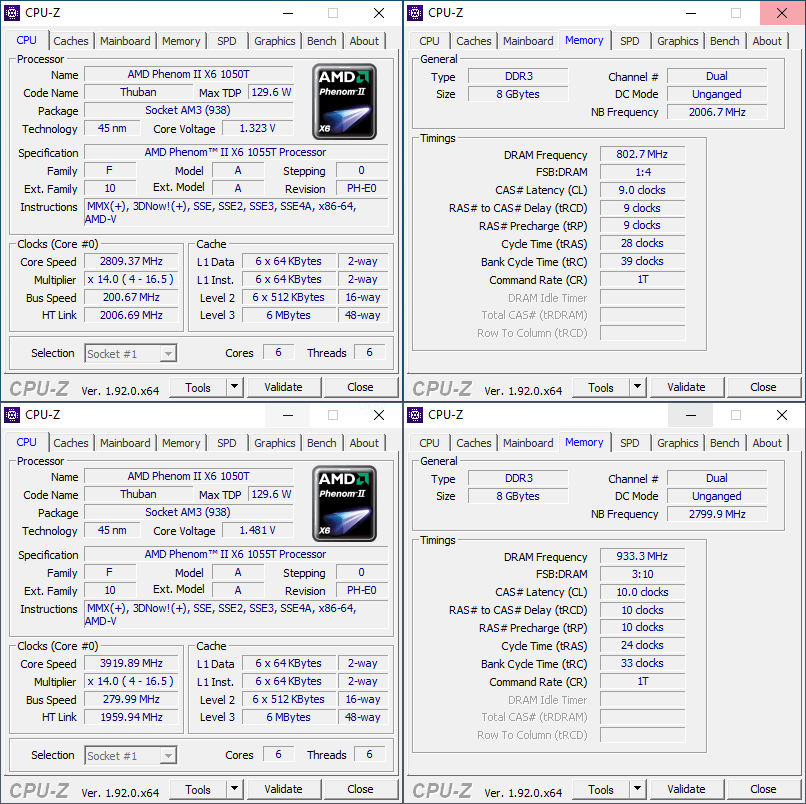
Task: Select the Bench tab in bottom-right window
Action: click(724, 443)
